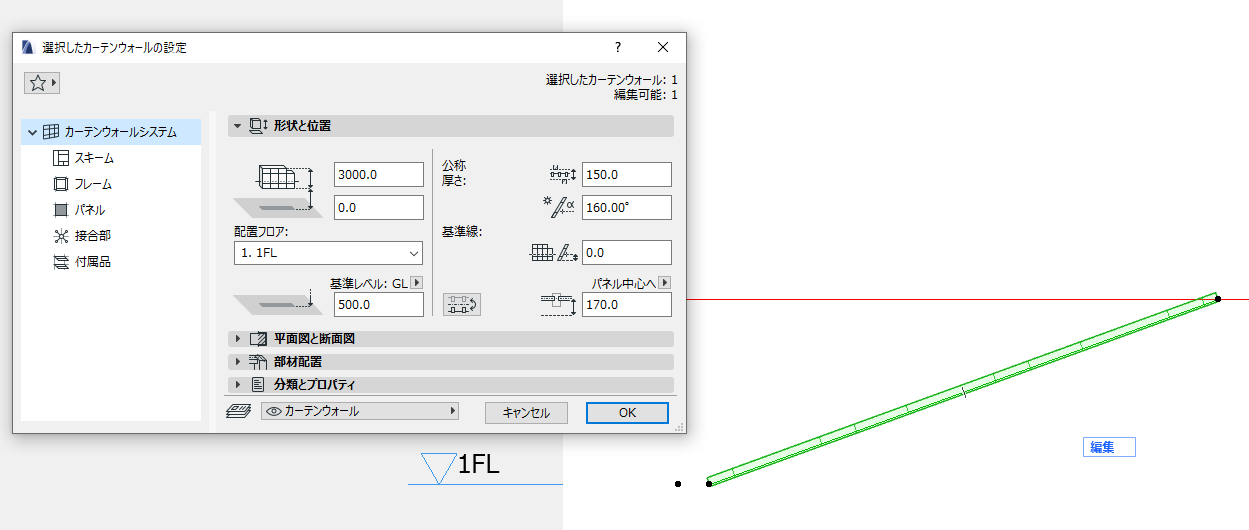Screen dimensions: 1249x530
Task: Expand the 分類とプロパティ section
Action: (x=238, y=385)
